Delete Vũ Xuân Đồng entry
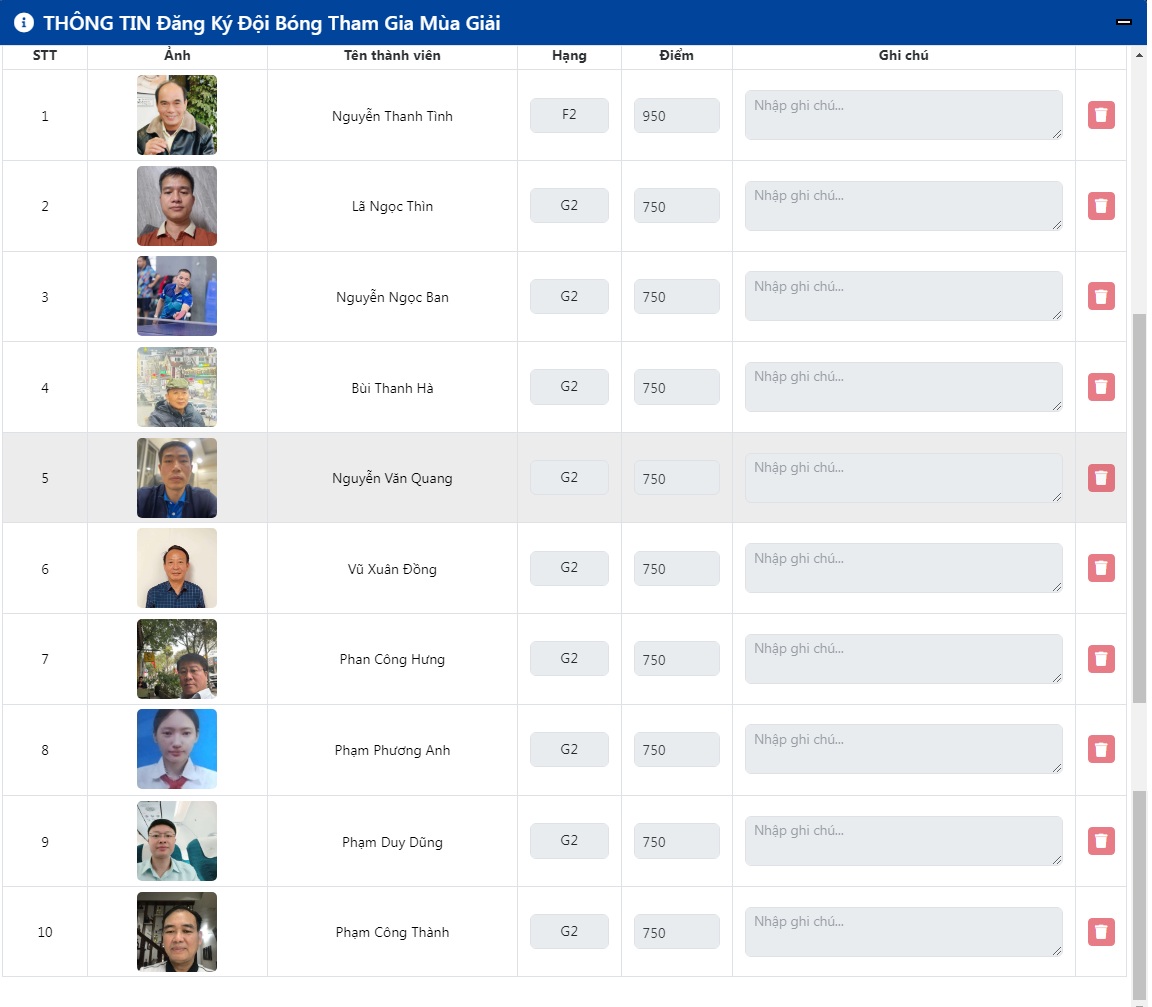 pyautogui.click(x=1101, y=568)
